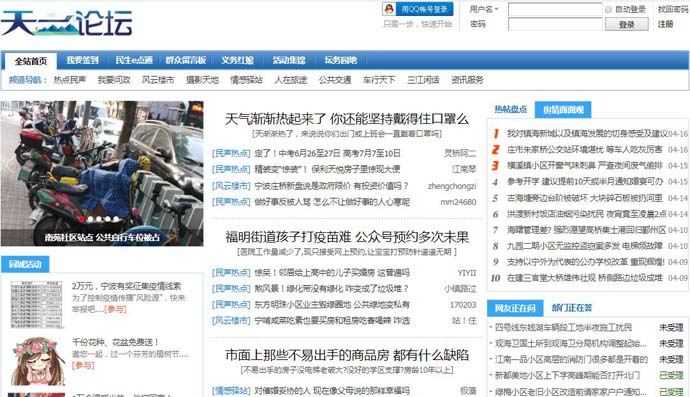Open post 邻居给上高中的儿子买婚房

point(332,273)
